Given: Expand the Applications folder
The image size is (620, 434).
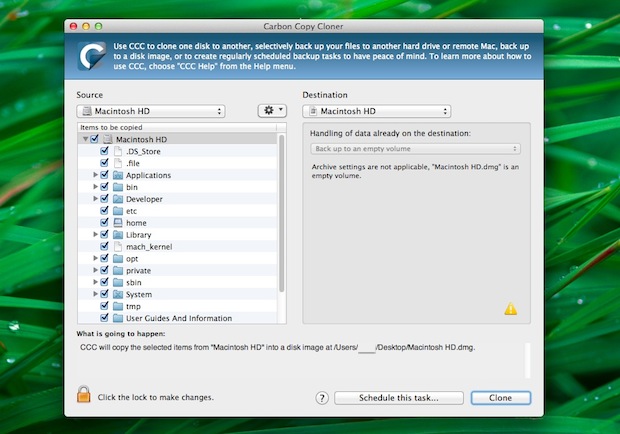Looking at the screenshot, I should click(x=95, y=175).
